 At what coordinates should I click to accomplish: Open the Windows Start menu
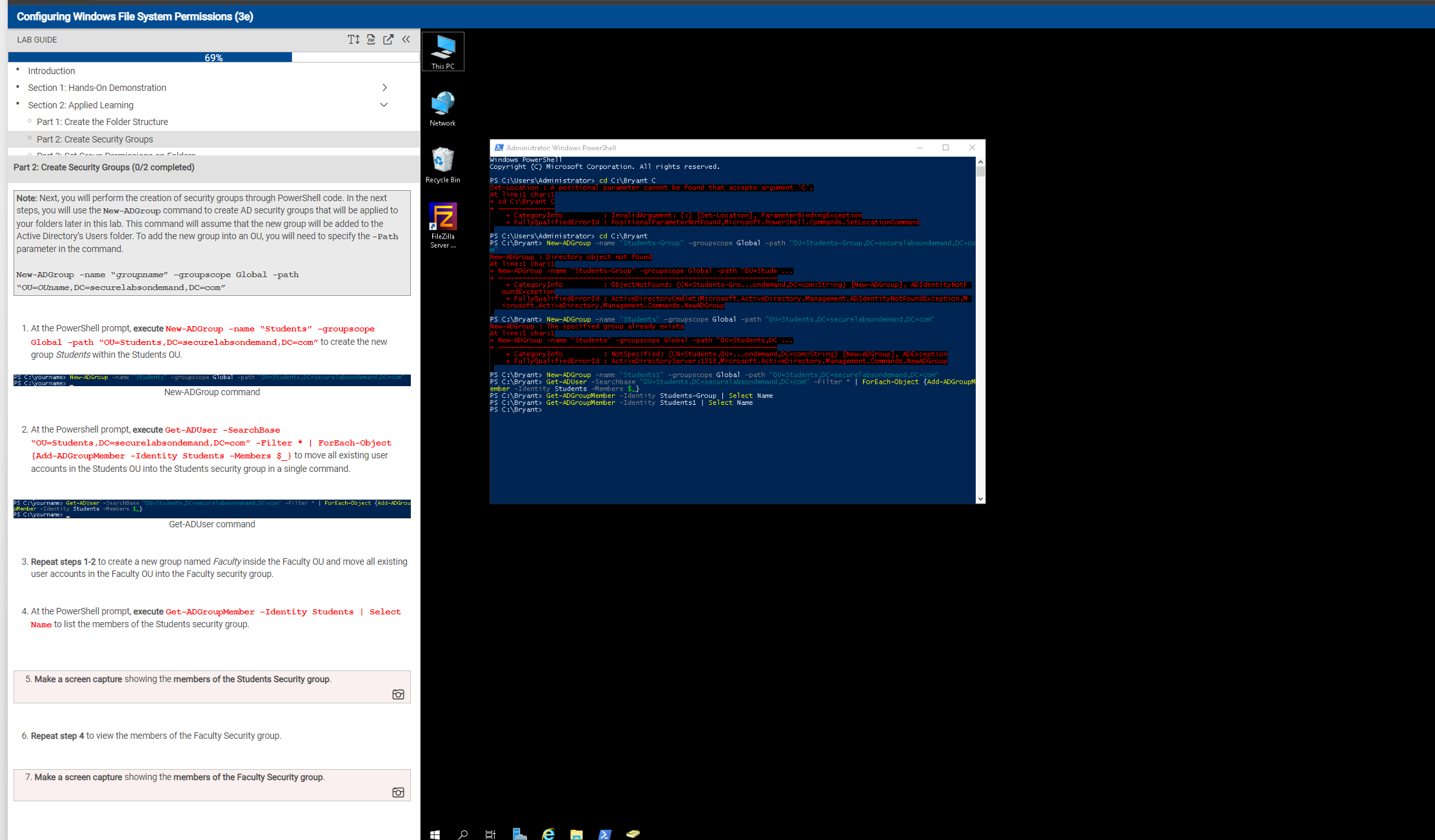click(435, 833)
